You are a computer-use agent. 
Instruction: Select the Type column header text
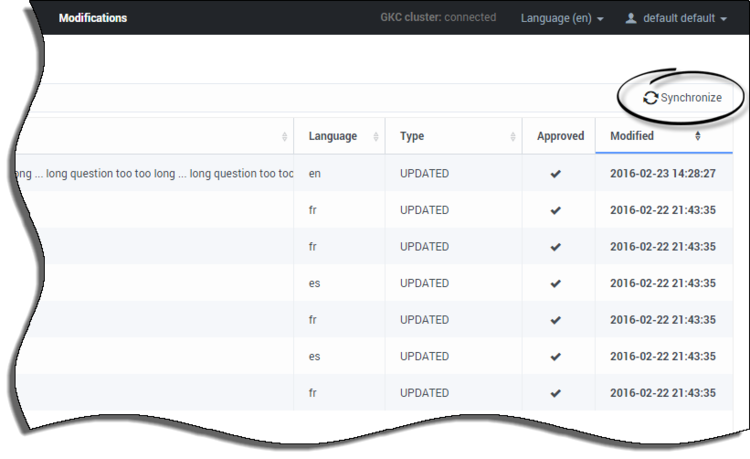412,136
